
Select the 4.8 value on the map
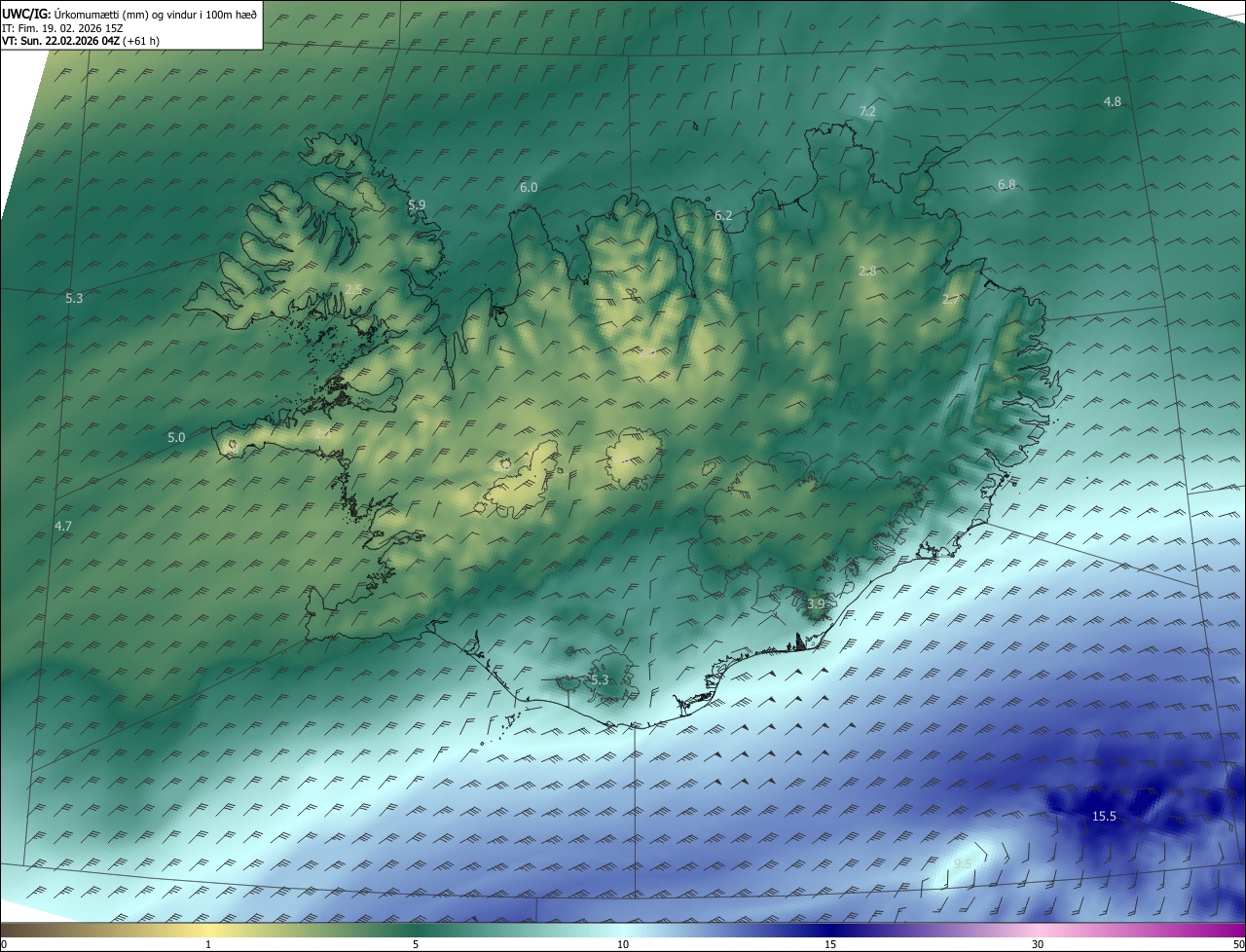(1112, 101)
